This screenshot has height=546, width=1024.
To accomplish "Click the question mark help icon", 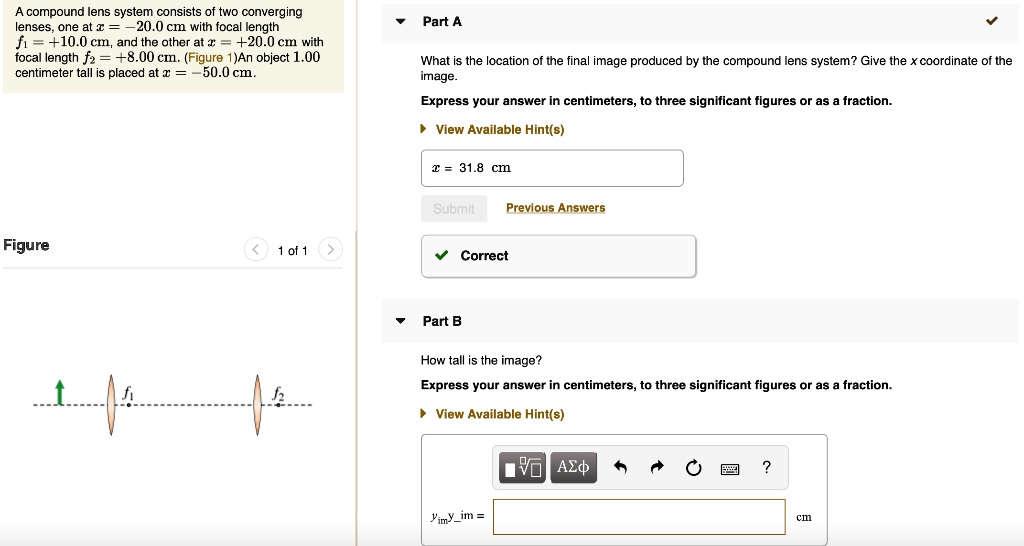I will (x=766, y=467).
